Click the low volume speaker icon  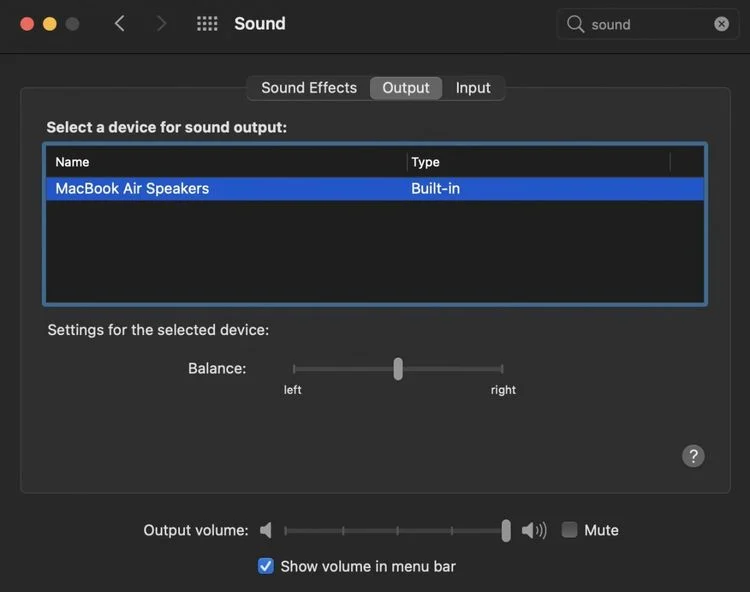pyautogui.click(x=266, y=530)
